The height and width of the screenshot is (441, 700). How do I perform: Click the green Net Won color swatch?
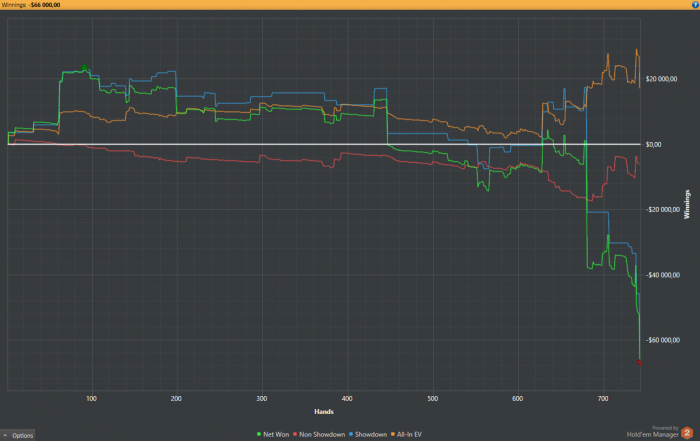tap(259, 434)
